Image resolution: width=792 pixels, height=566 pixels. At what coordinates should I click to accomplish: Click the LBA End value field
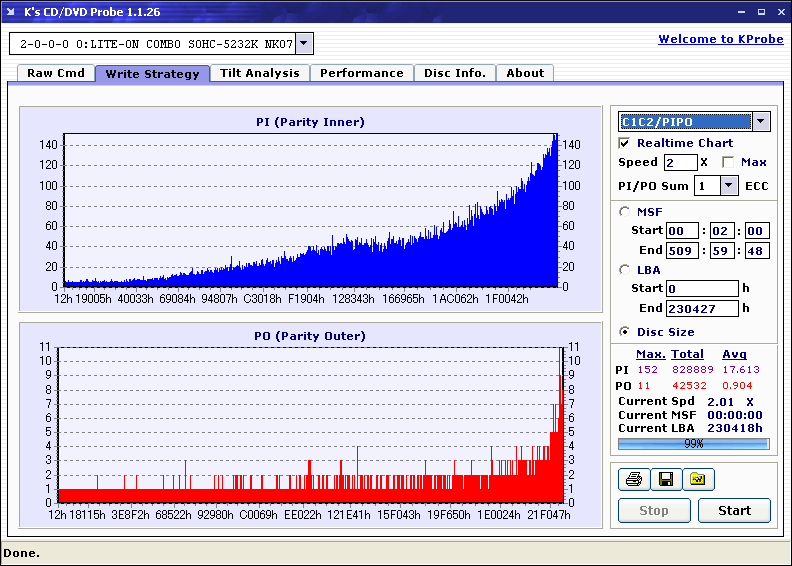[x=702, y=308]
